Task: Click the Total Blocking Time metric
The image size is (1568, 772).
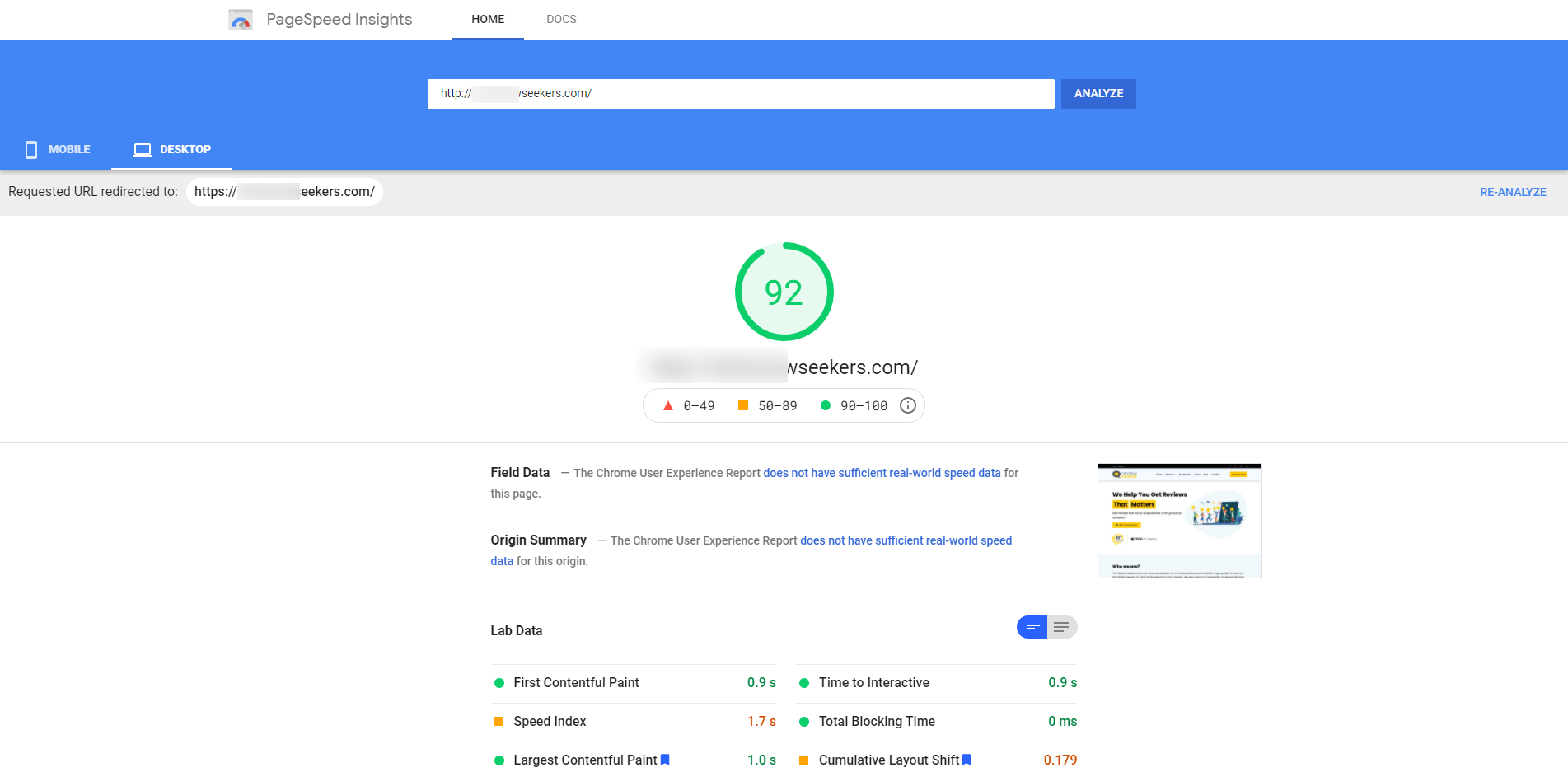Action: 937,722
